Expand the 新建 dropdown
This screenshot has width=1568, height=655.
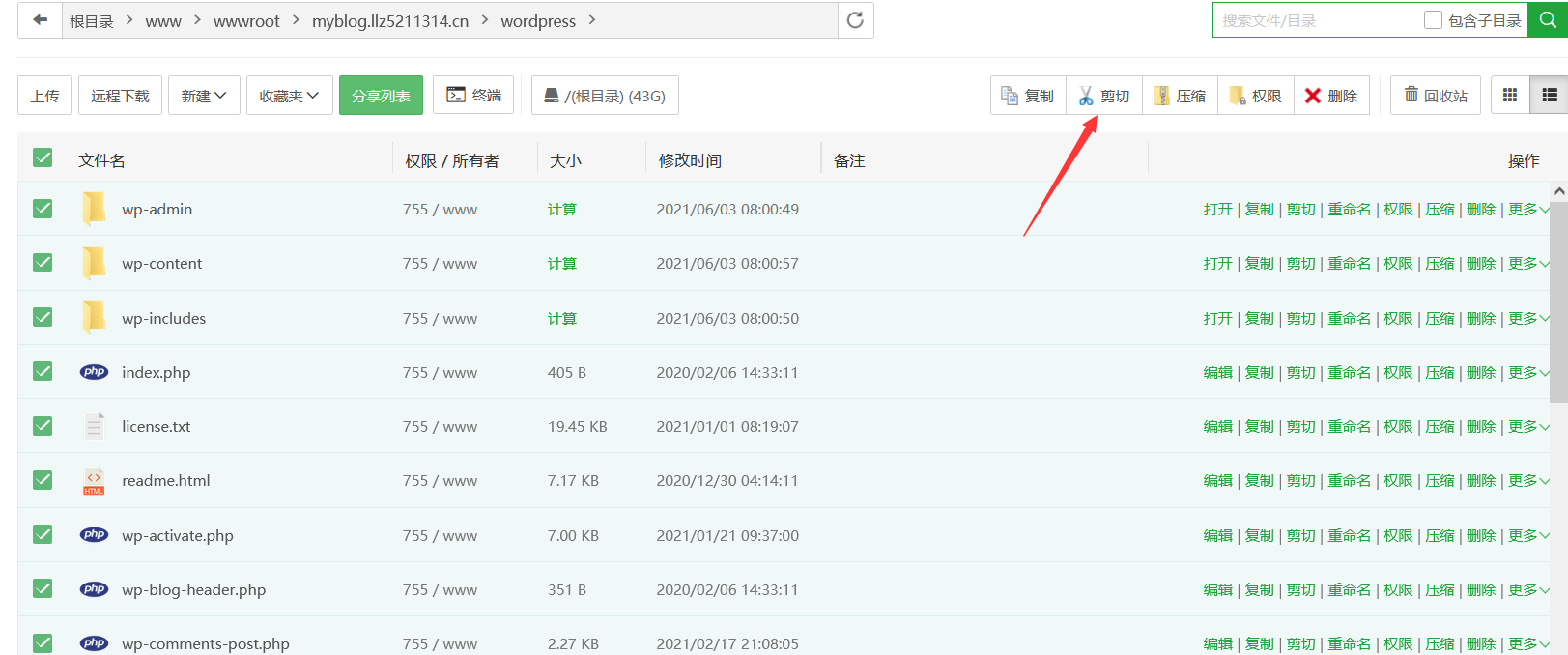pyautogui.click(x=204, y=96)
